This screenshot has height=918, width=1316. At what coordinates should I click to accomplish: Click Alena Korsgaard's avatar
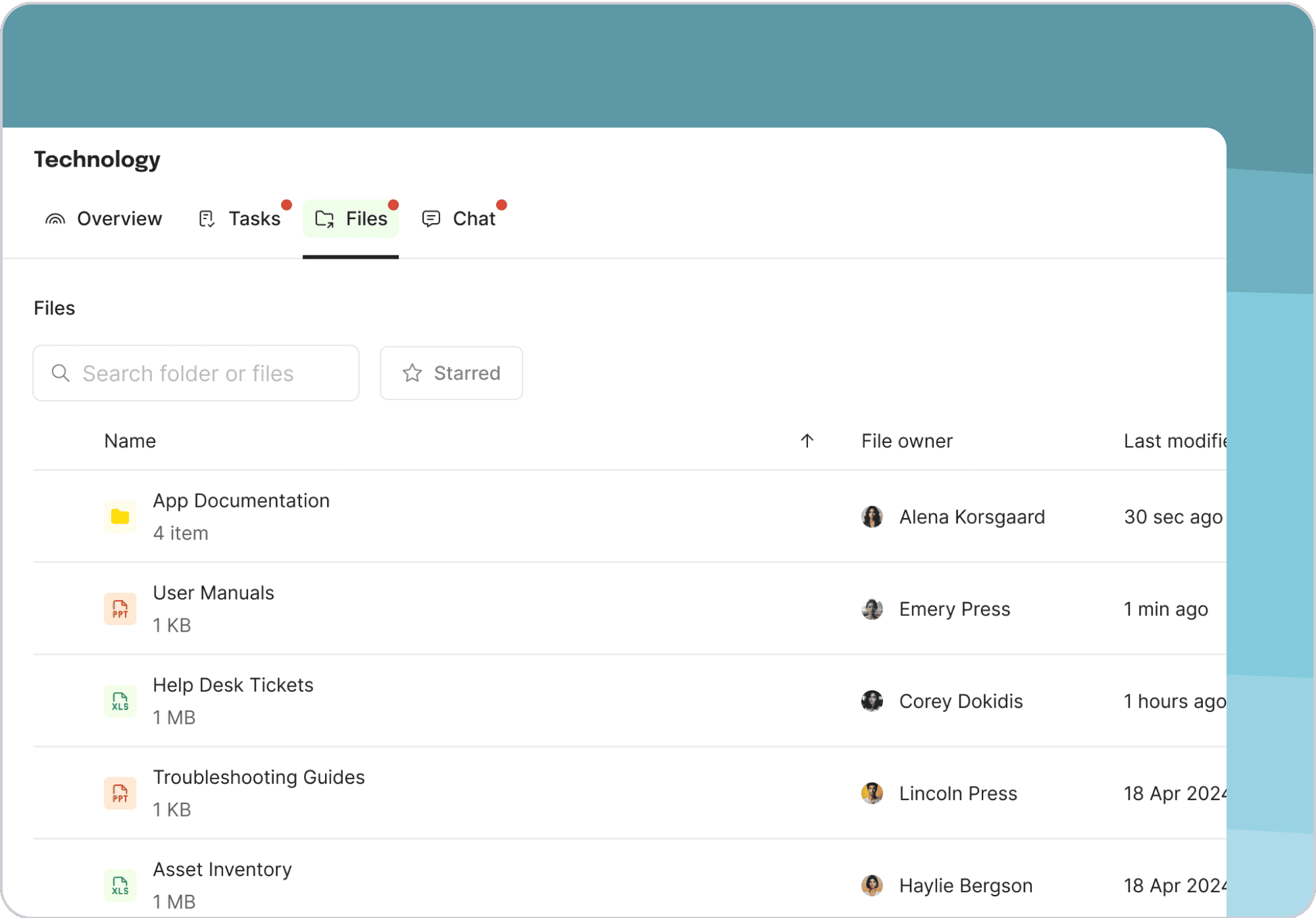(873, 517)
